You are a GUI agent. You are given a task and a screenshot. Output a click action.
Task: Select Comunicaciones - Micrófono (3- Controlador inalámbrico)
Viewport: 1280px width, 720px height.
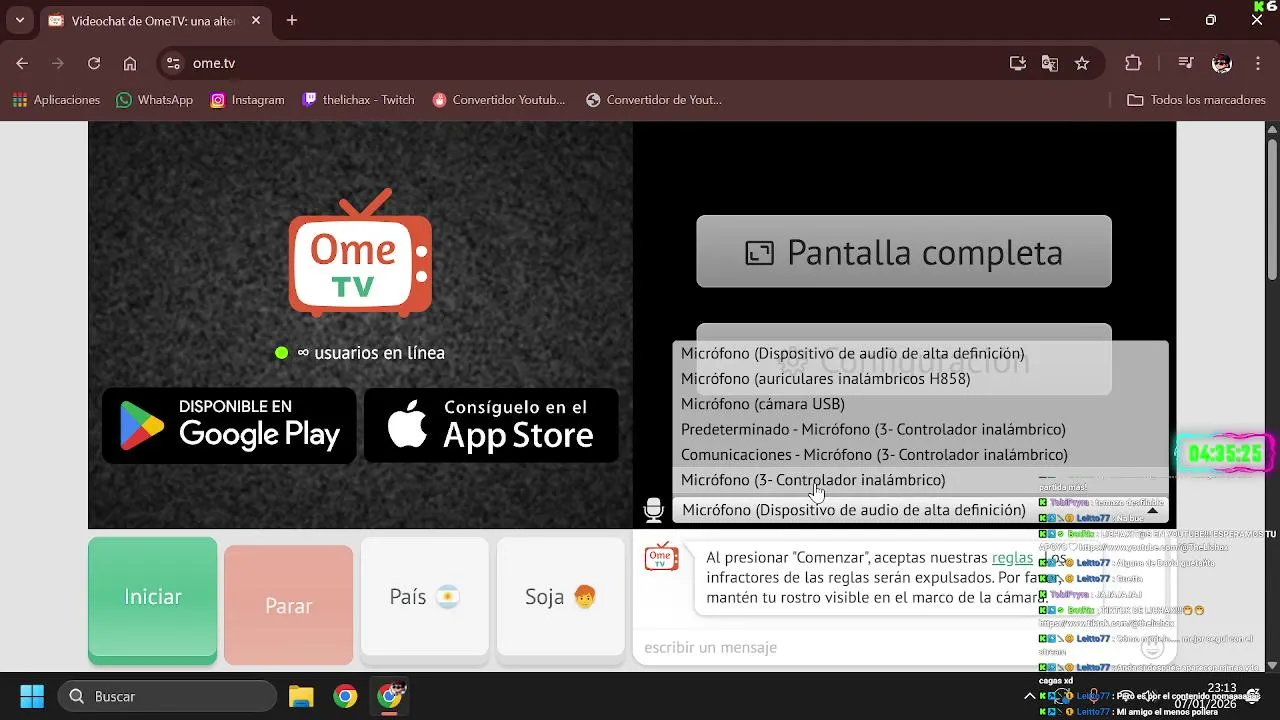pos(920,455)
